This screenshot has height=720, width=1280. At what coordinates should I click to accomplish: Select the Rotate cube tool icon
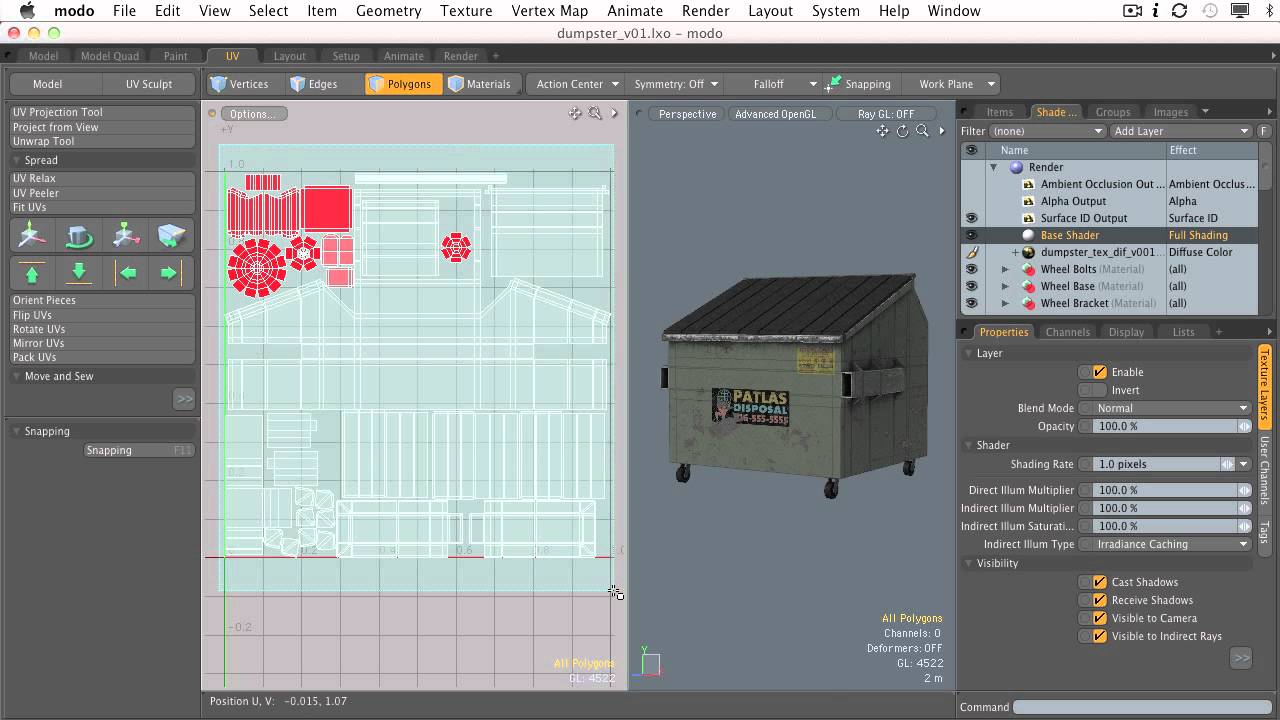click(79, 236)
